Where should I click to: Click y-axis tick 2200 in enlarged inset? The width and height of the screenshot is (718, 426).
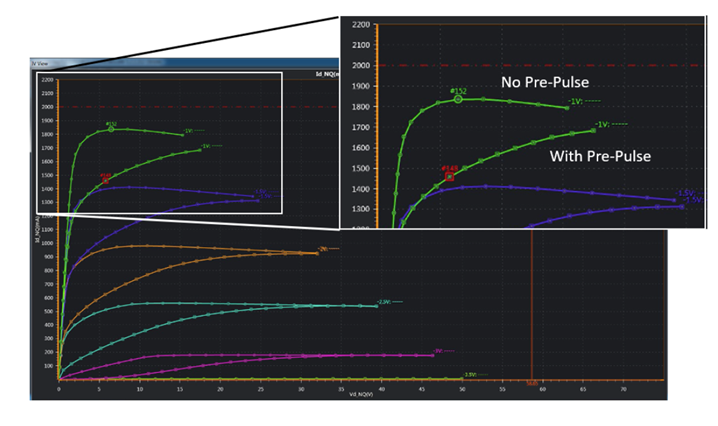[x=361, y=25]
